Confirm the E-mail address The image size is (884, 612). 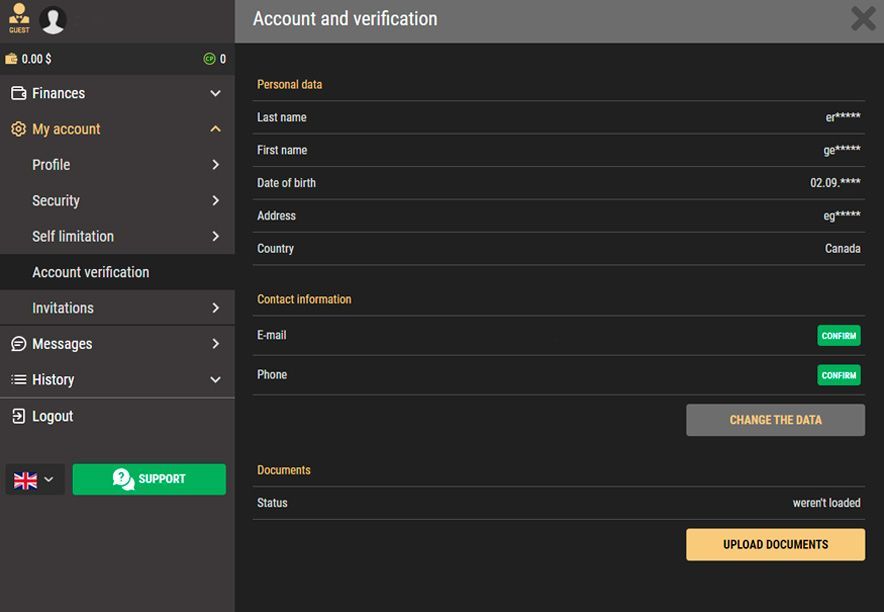click(838, 336)
